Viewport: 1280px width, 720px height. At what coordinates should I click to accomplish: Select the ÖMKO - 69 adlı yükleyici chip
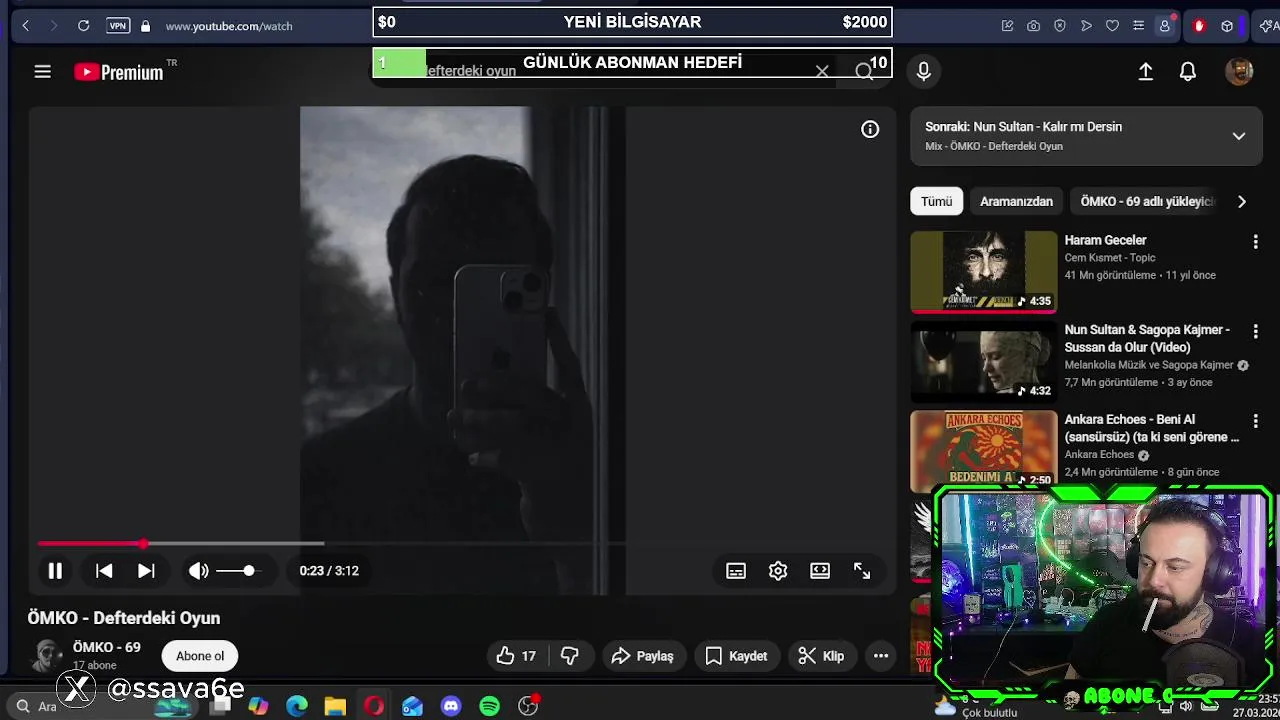tap(1146, 201)
